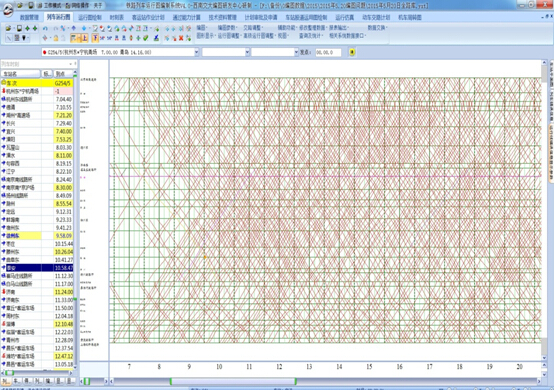Switch to the 数据管理 ribbon tab

[29, 17]
